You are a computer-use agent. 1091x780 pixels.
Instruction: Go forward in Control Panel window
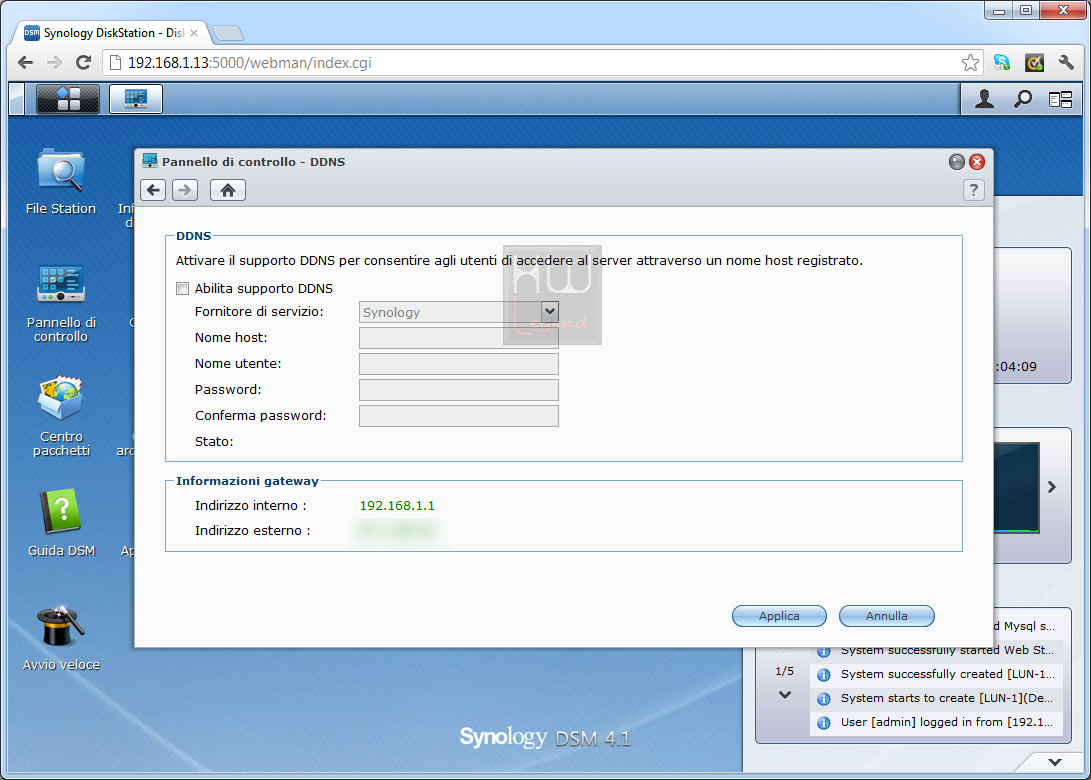point(185,190)
